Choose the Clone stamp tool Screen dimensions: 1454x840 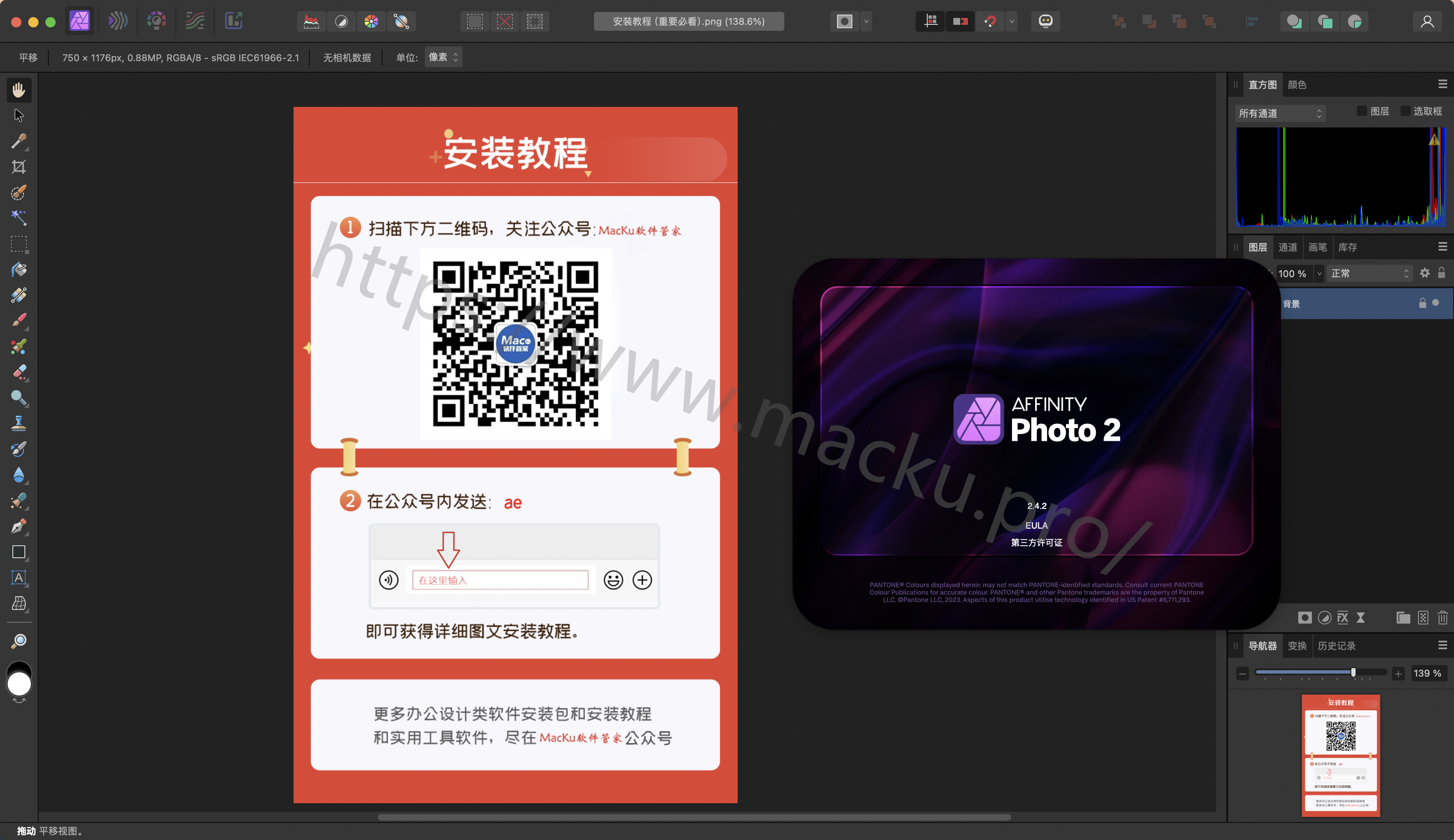[x=18, y=423]
